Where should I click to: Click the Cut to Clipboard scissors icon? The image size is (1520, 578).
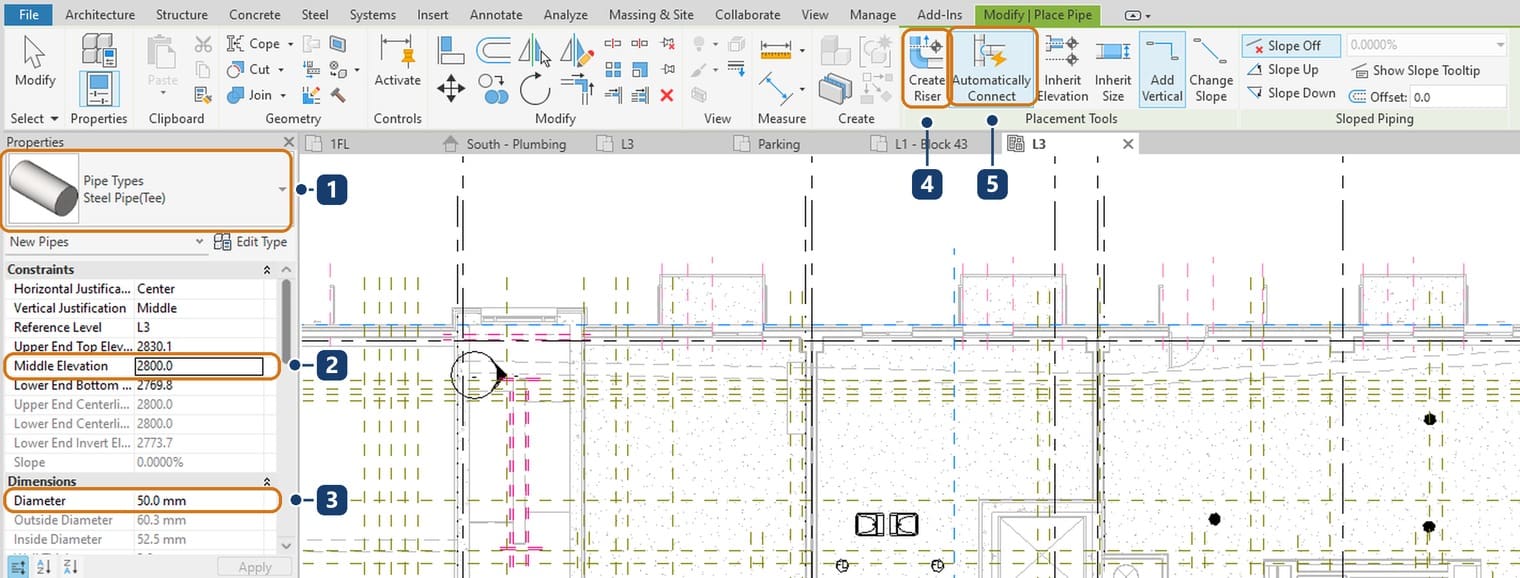(203, 45)
